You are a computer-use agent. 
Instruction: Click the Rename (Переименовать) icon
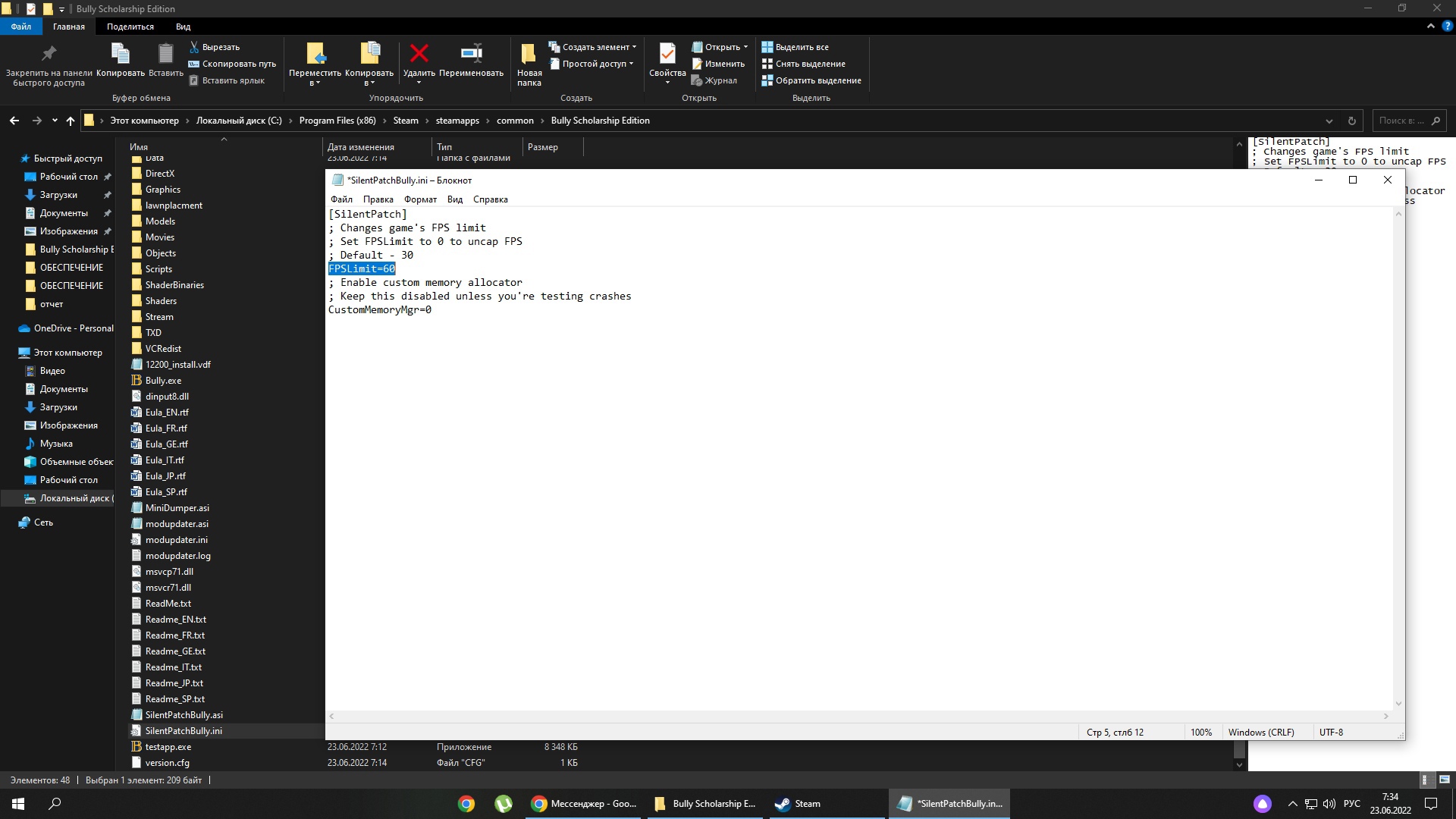click(471, 55)
